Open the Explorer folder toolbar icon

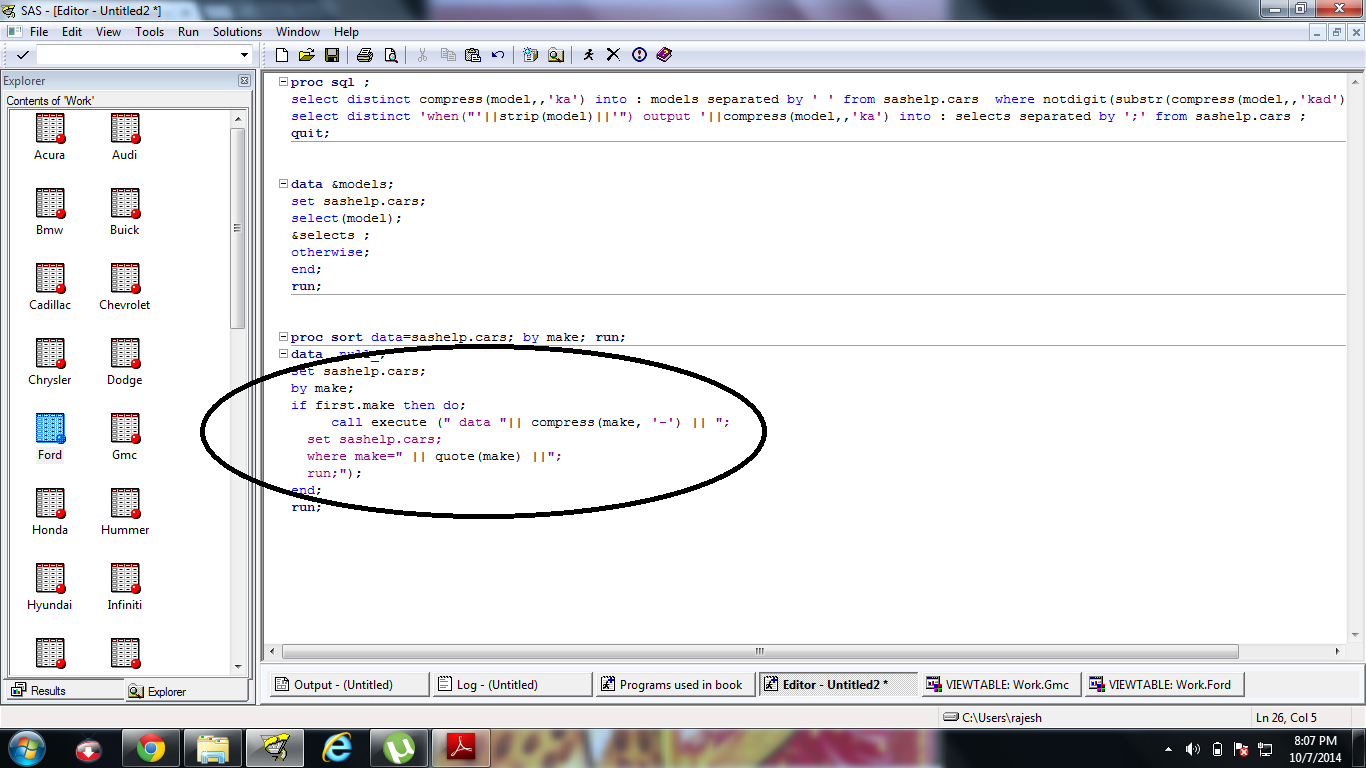555,55
